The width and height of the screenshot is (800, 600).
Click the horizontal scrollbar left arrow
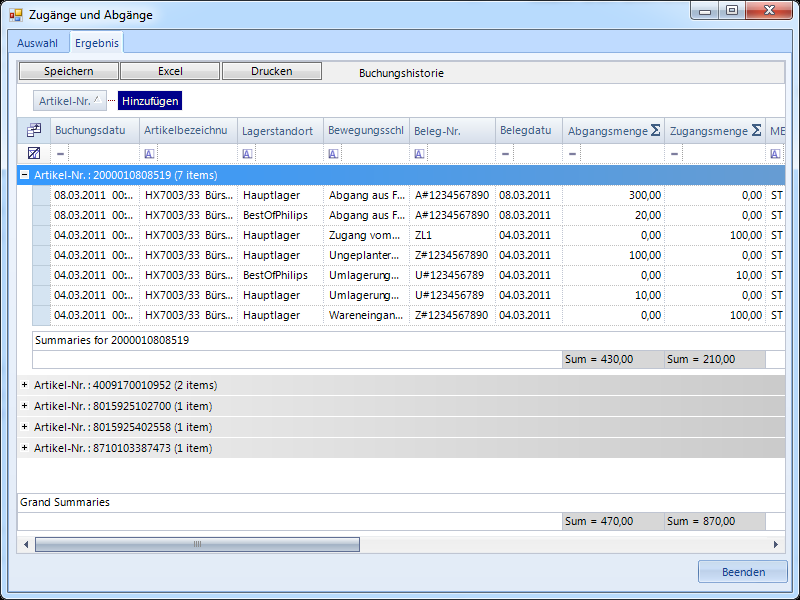tap(26, 544)
